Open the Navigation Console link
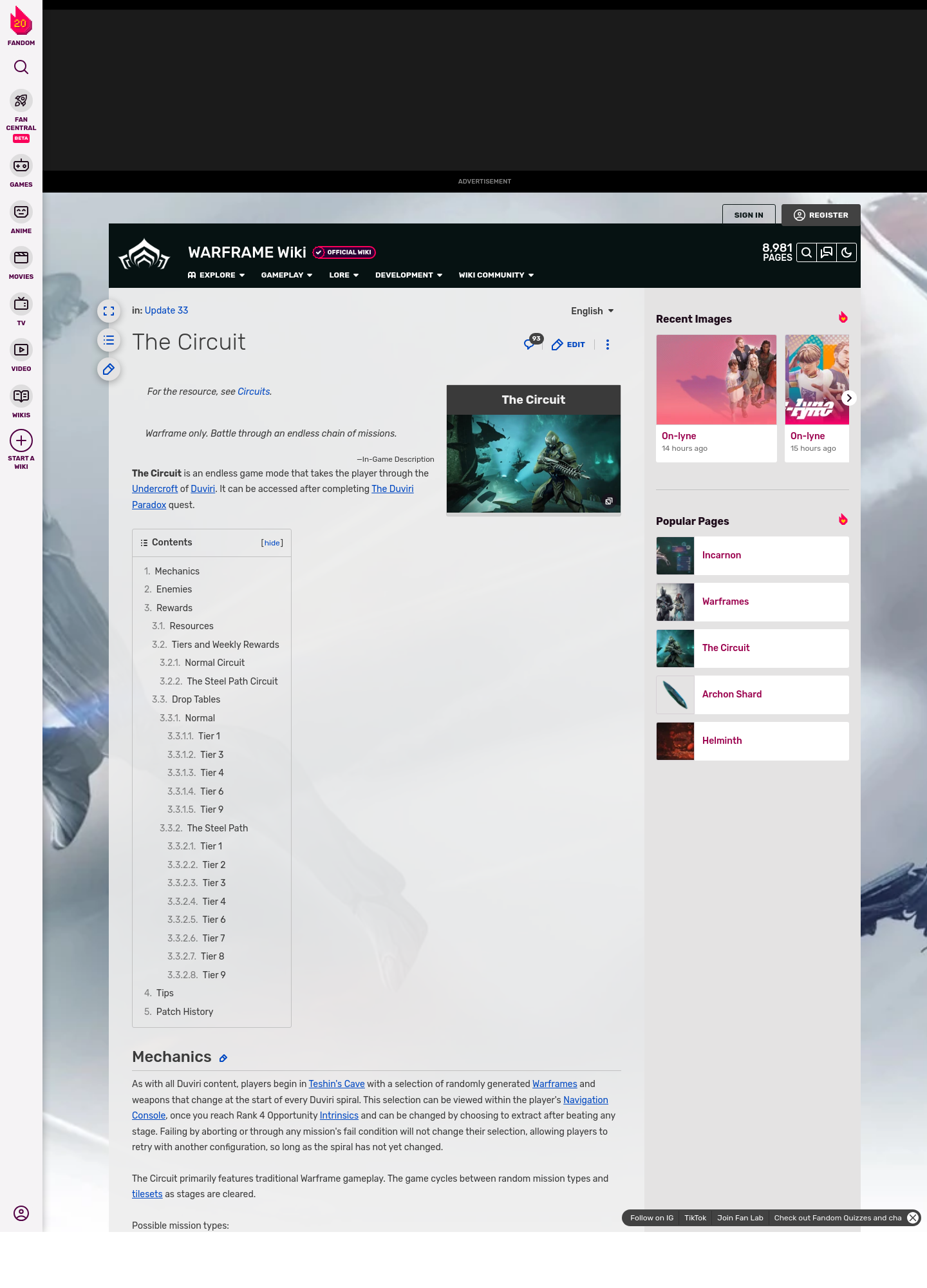Image resolution: width=927 pixels, height=1288 pixels. [x=586, y=1100]
